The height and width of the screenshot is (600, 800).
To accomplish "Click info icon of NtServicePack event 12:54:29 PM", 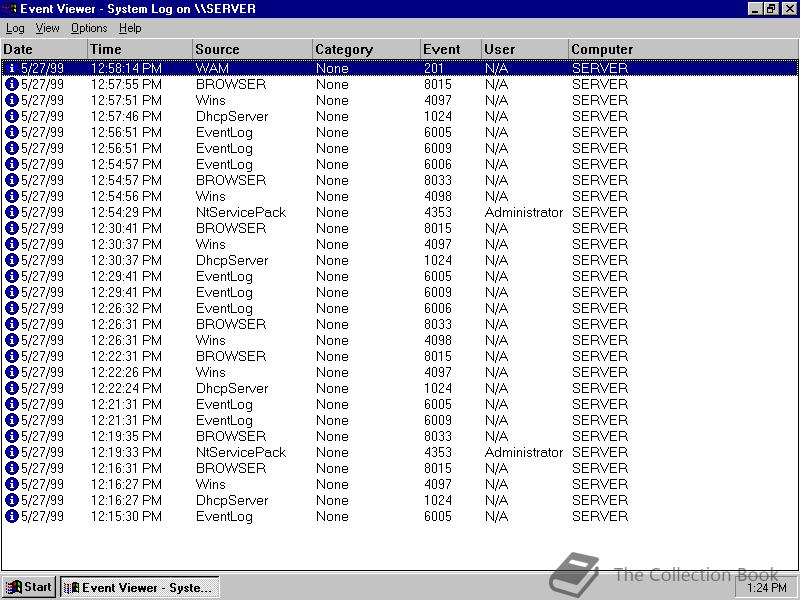I will (12, 212).
